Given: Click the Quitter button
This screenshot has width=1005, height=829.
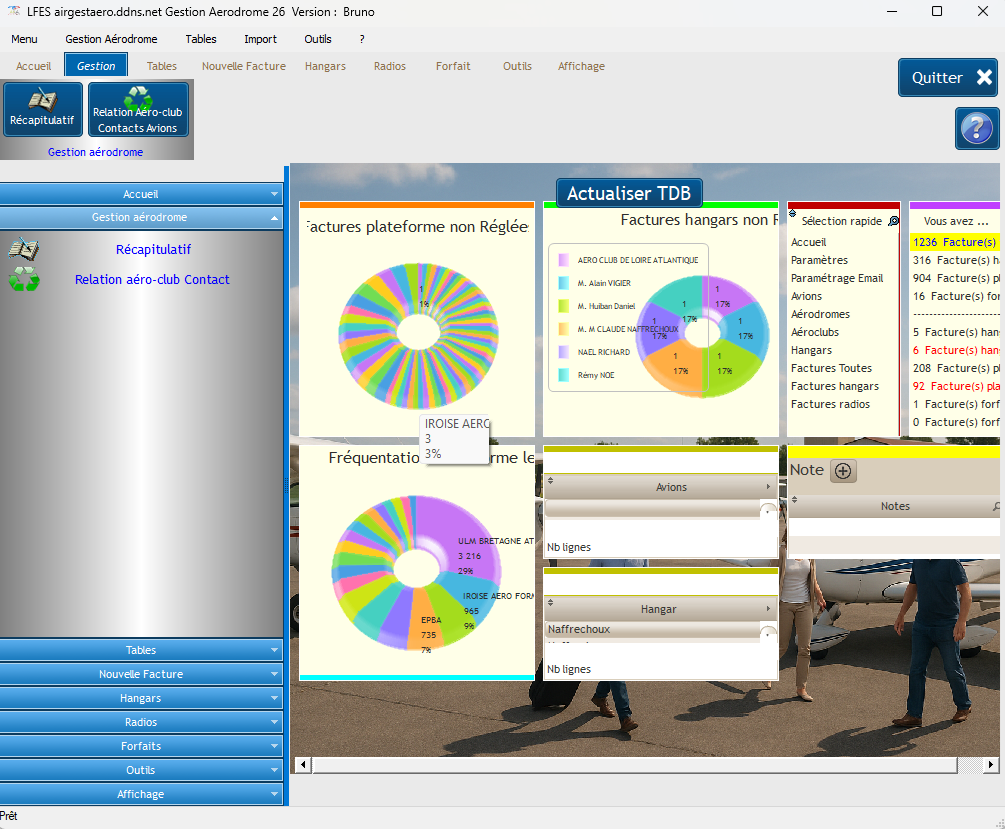Looking at the screenshot, I should click(948, 77).
